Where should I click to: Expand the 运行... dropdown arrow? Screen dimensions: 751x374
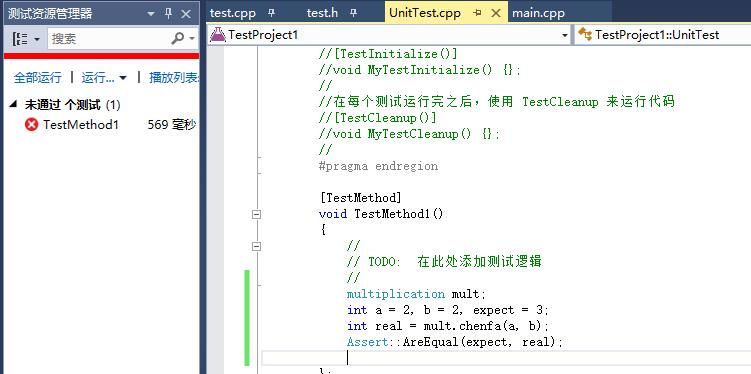(123, 78)
